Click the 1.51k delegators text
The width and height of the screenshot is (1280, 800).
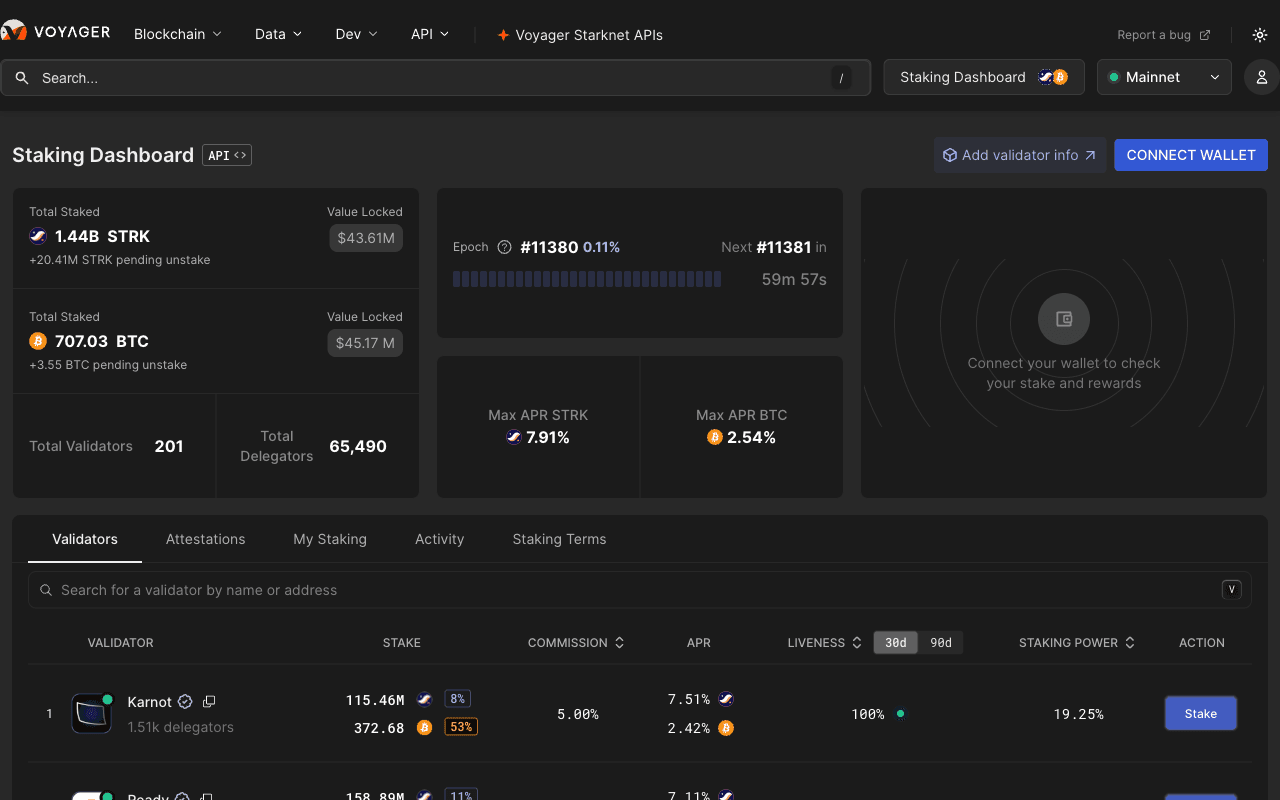coord(181,727)
